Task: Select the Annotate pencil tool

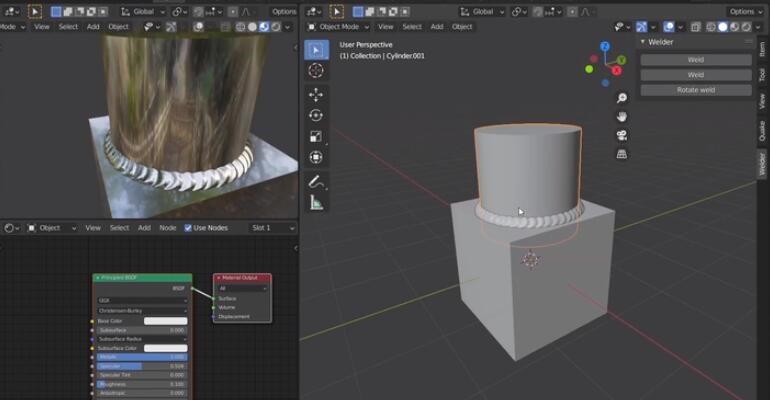Action: click(316, 182)
